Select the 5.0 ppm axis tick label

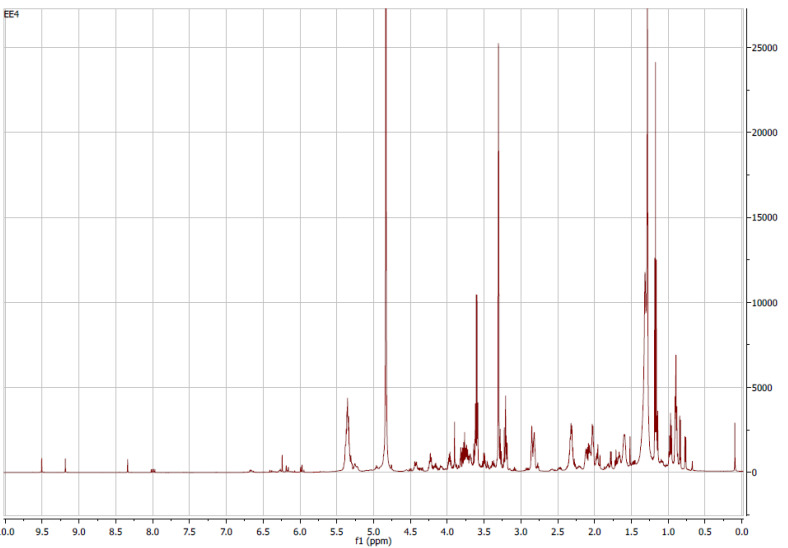pyautogui.click(x=373, y=532)
